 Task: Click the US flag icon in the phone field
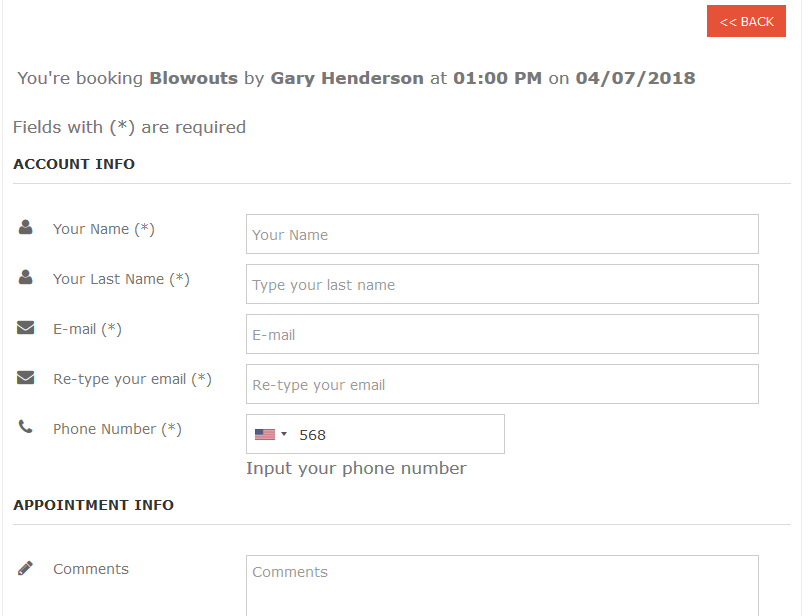coord(265,435)
